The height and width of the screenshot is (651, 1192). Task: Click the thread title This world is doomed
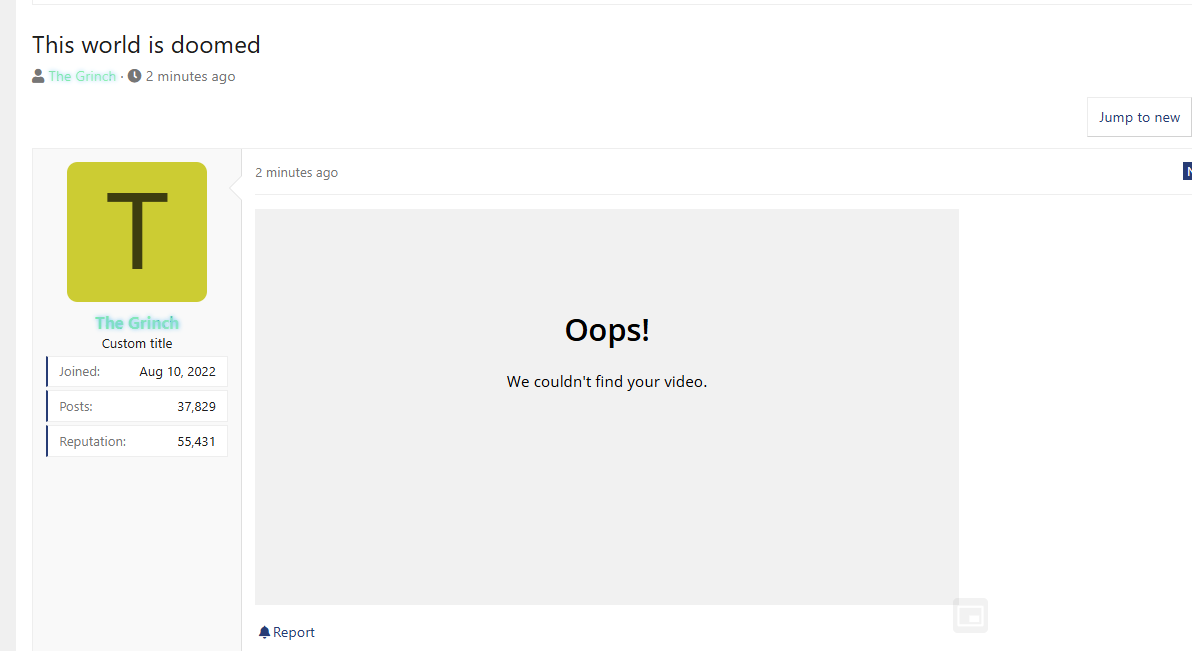[146, 45]
